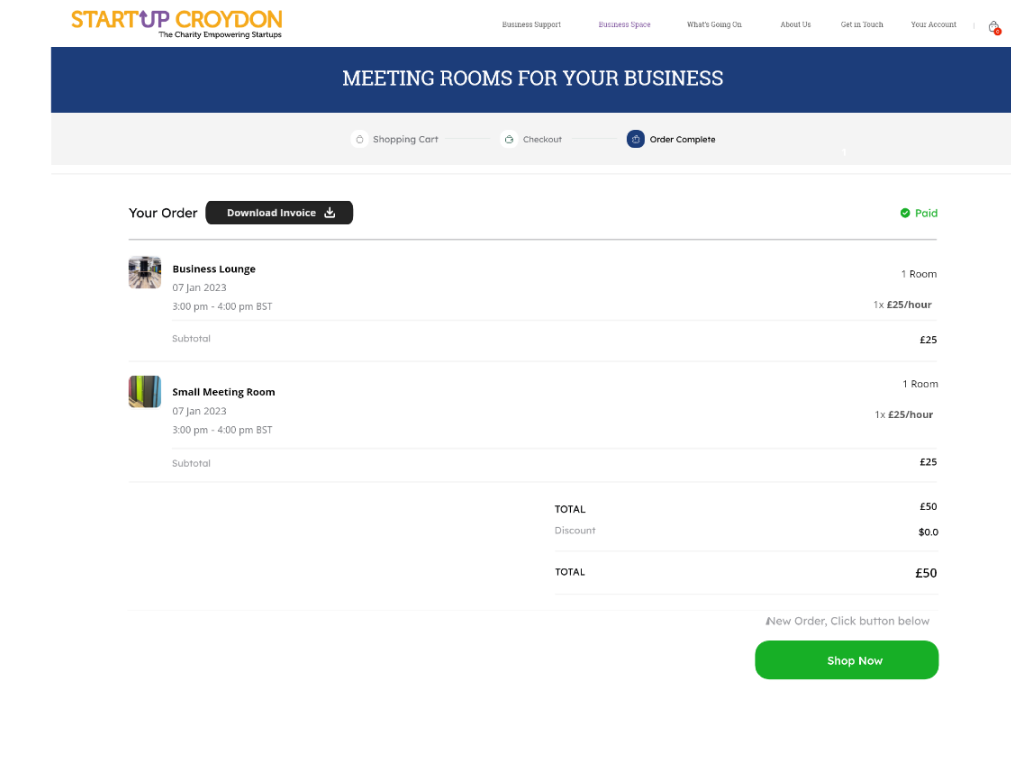Click the Small Meeting Room subtotal £25

click(x=928, y=462)
